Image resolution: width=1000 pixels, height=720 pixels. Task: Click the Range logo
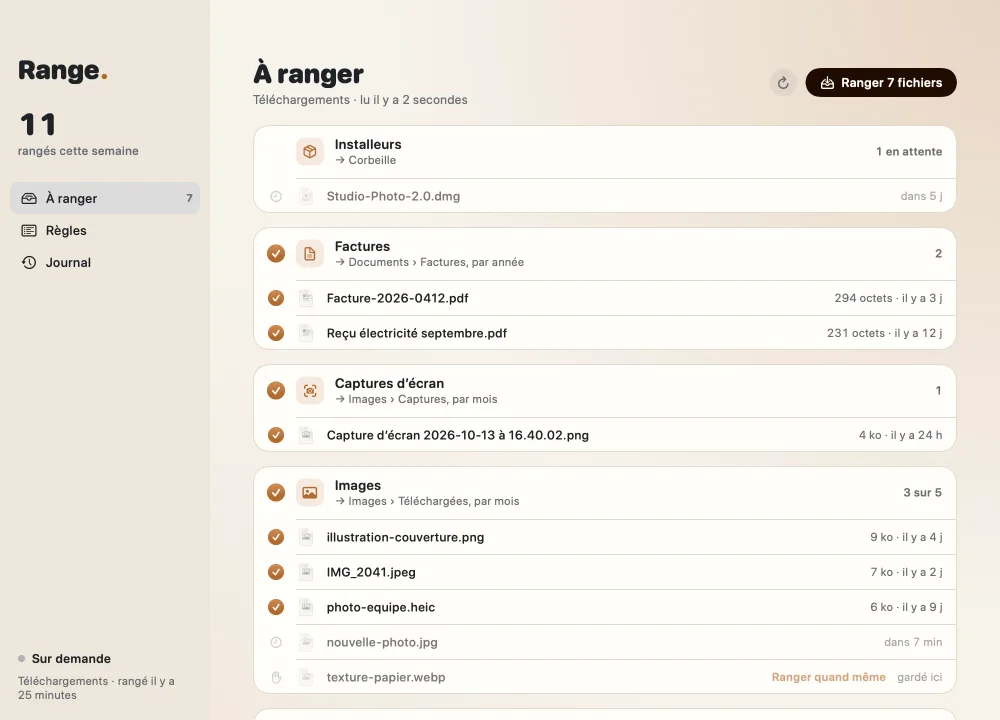coord(62,70)
